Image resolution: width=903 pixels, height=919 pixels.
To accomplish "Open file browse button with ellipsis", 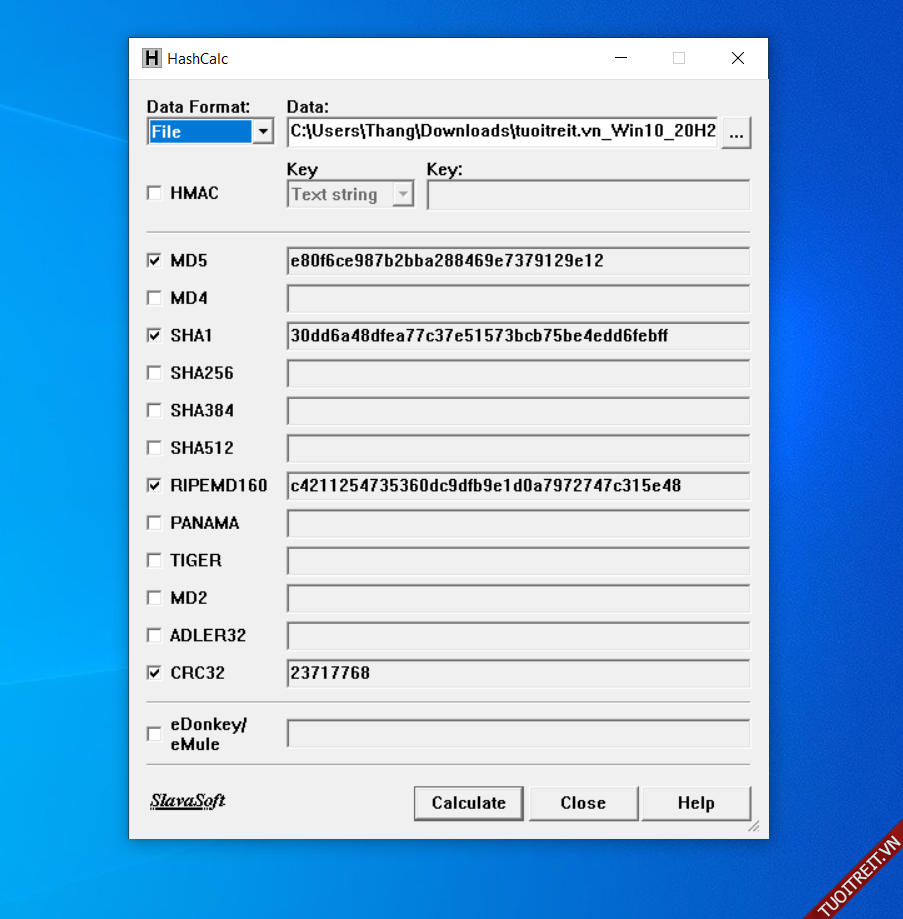I will tap(736, 132).
